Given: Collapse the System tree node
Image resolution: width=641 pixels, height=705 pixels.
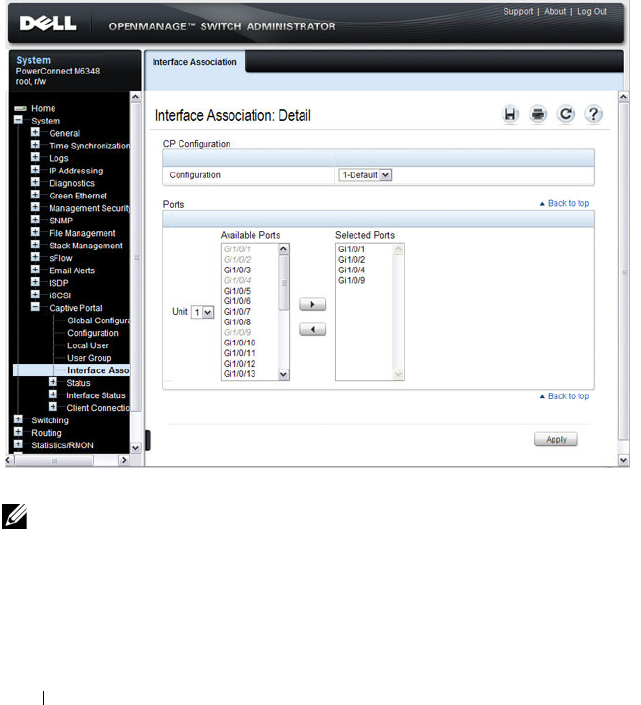Looking at the screenshot, I should pos(18,120).
